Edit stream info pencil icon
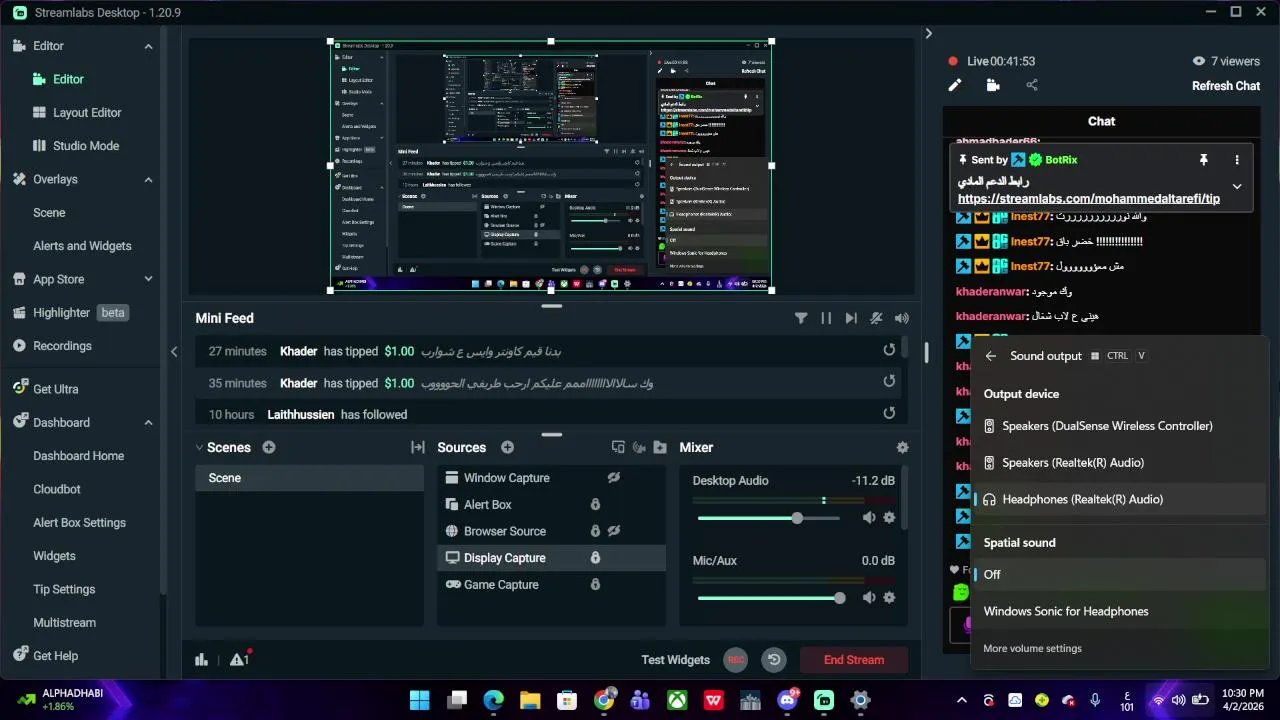 pyautogui.click(x=955, y=86)
